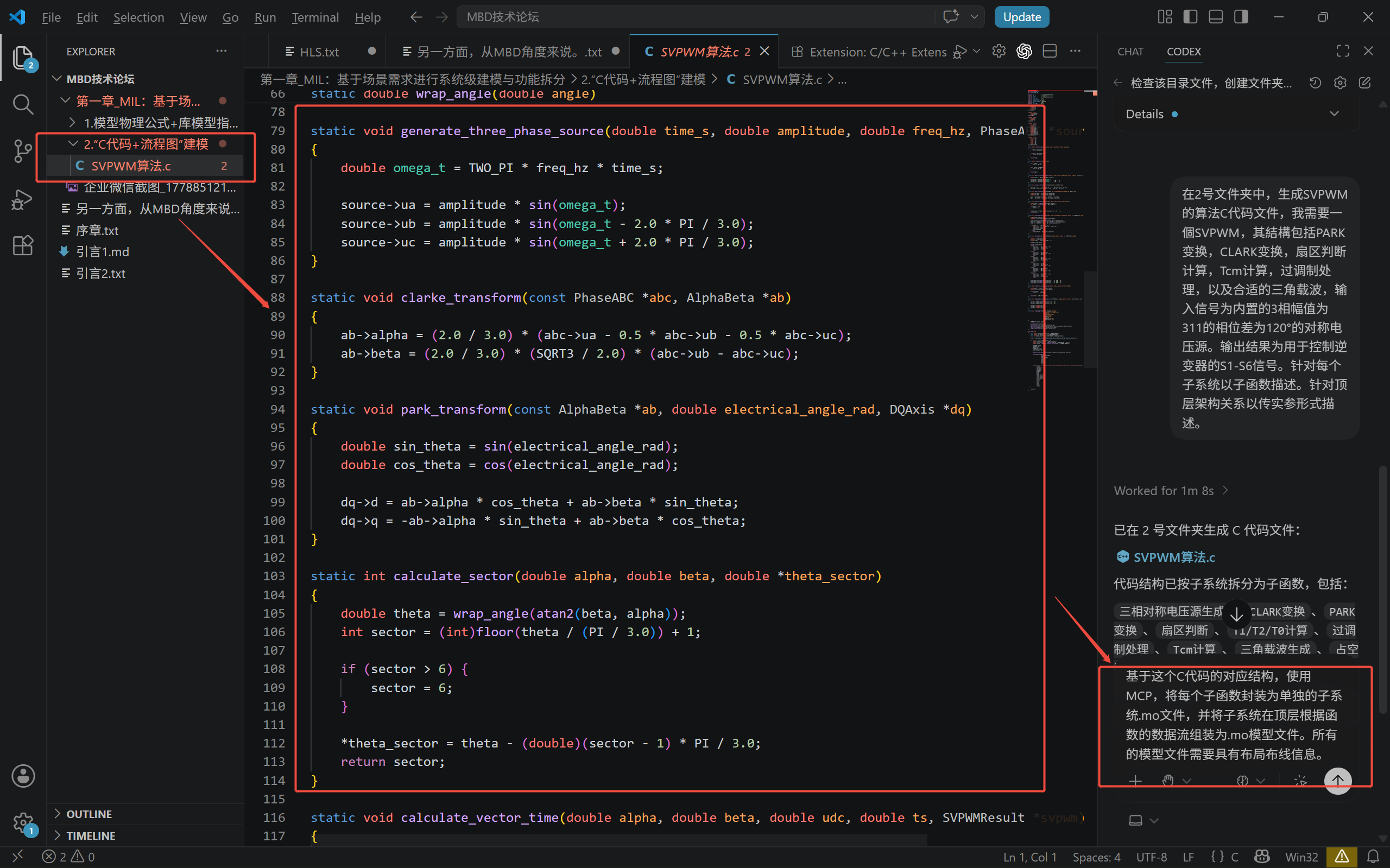Click the chat sparkle icon in title bar
The image size is (1390, 868).
click(951, 17)
